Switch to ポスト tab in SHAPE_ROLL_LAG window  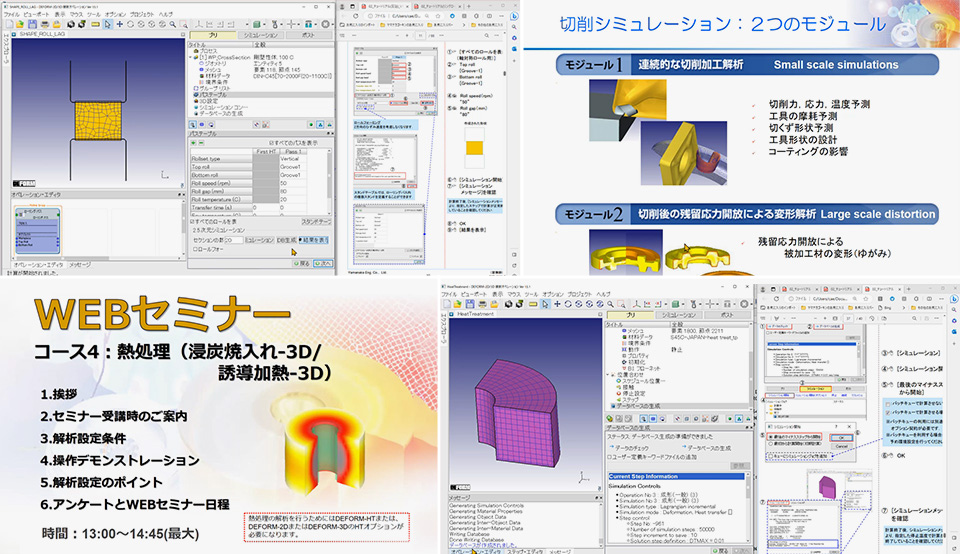click(308, 36)
